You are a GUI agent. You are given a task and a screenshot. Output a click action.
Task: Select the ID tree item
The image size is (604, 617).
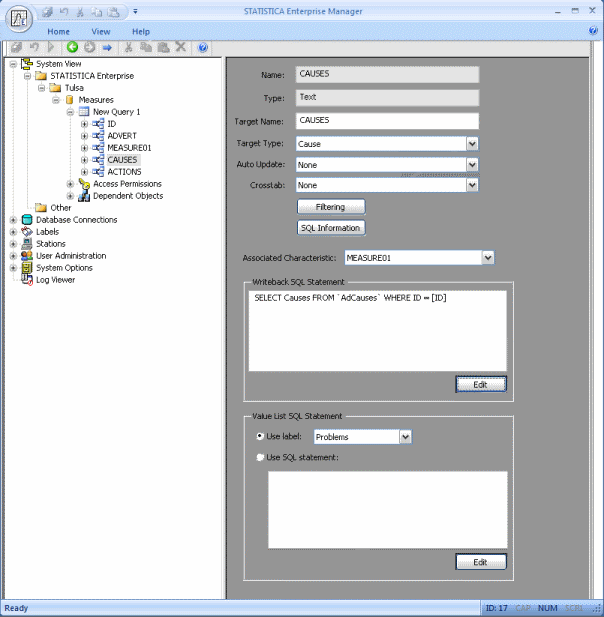112,124
